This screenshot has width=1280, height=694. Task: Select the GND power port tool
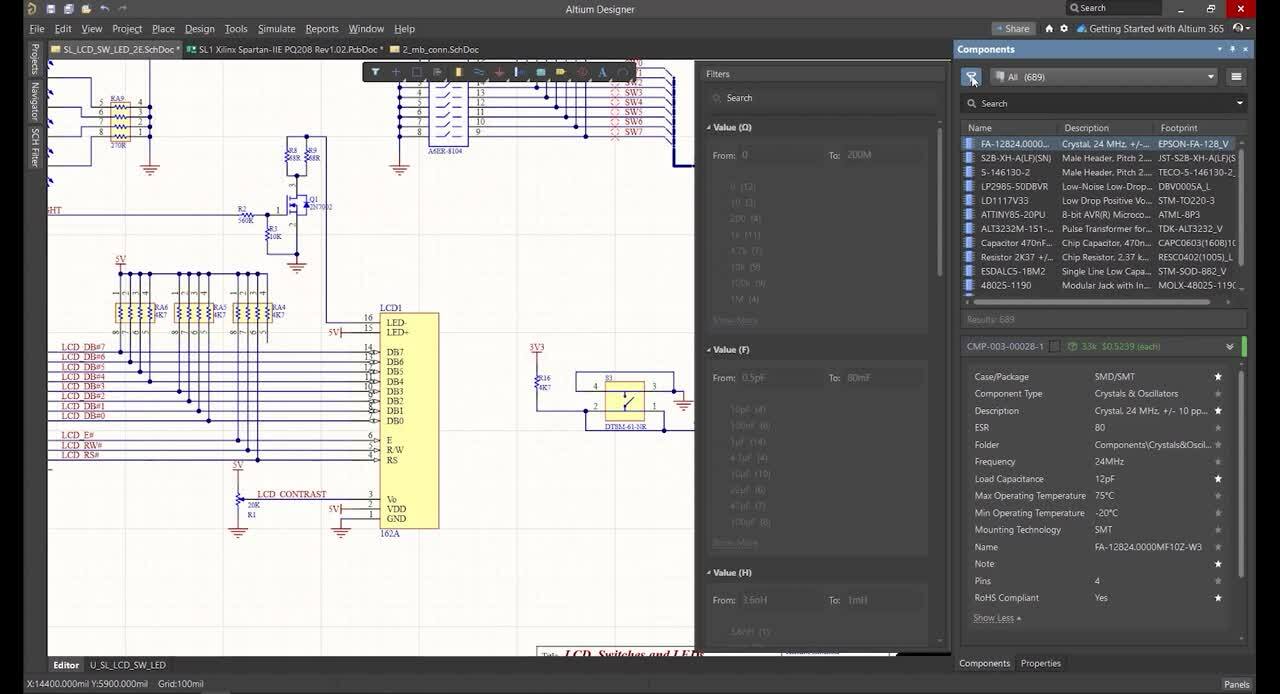(500, 72)
